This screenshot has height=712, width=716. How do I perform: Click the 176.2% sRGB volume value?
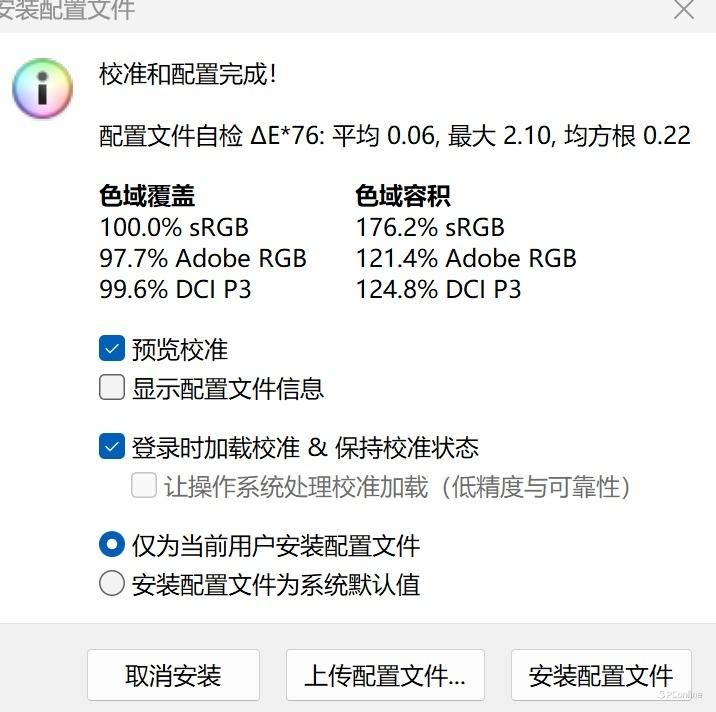(x=430, y=227)
